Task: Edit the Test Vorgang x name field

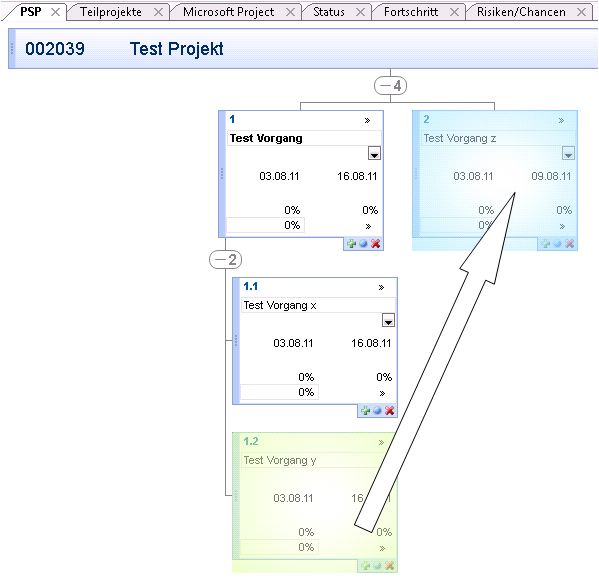Action: click(x=318, y=305)
